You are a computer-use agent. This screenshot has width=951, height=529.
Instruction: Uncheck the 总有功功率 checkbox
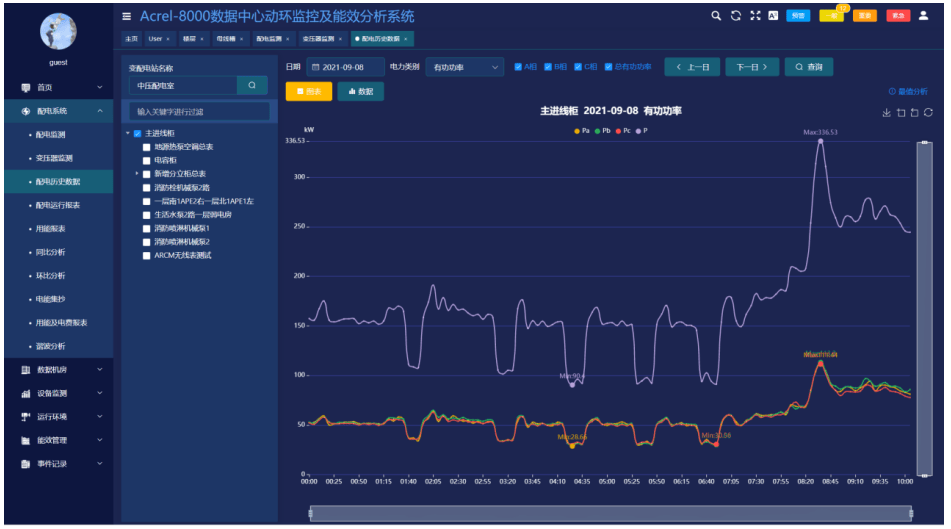608,67
